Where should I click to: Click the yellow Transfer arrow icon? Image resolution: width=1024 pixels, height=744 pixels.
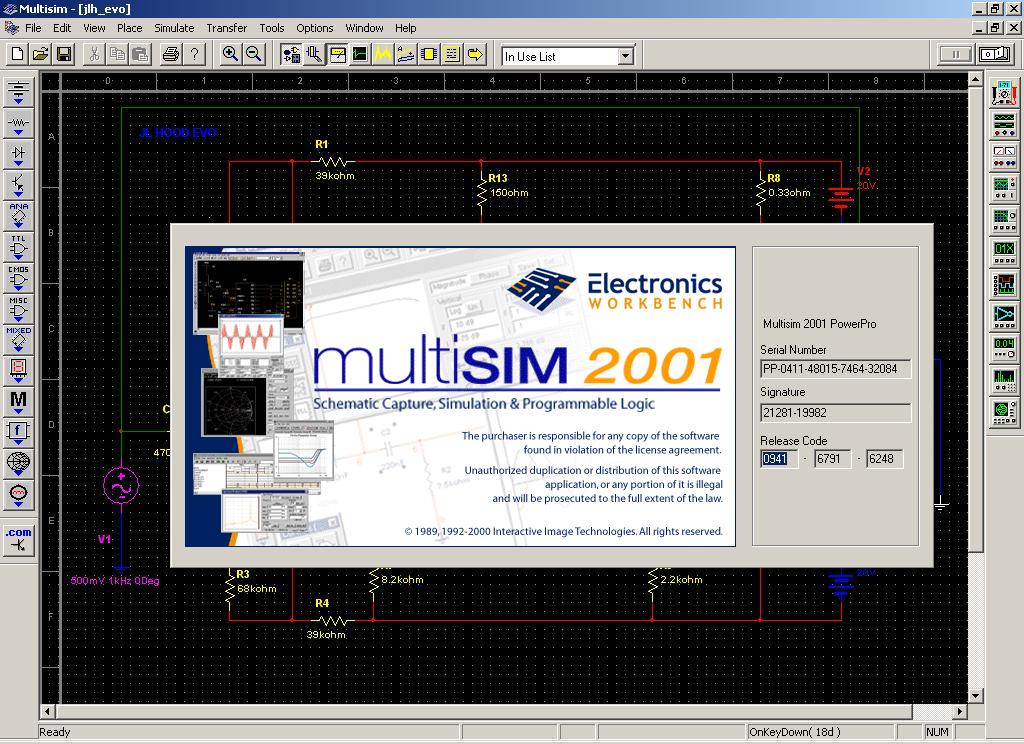[475, 54]
